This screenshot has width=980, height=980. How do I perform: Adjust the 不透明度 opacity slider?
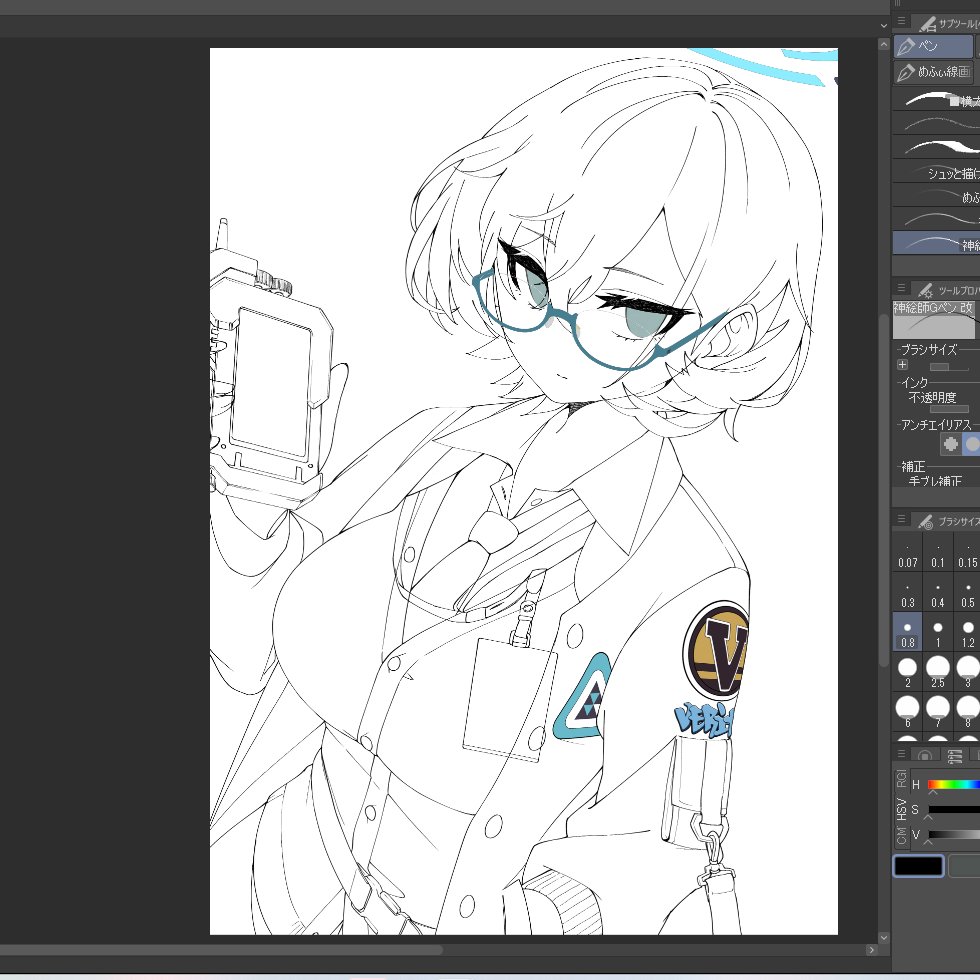[949, 409]
